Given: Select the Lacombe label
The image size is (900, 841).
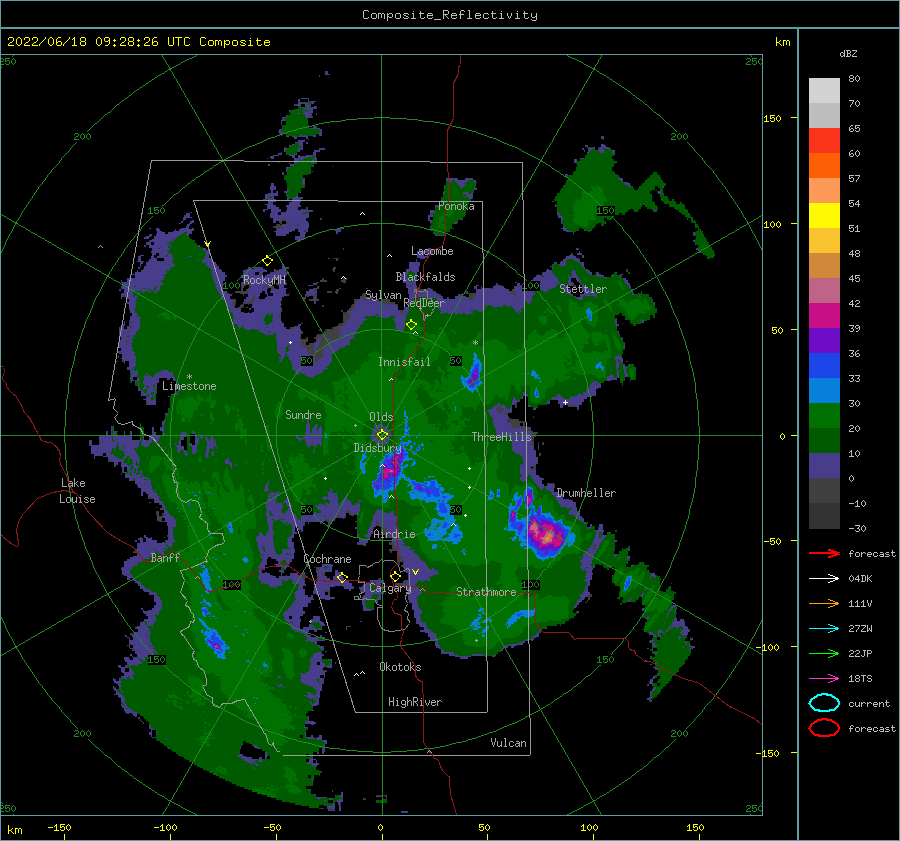Looking at the screenshot, I should coord(432,251).
